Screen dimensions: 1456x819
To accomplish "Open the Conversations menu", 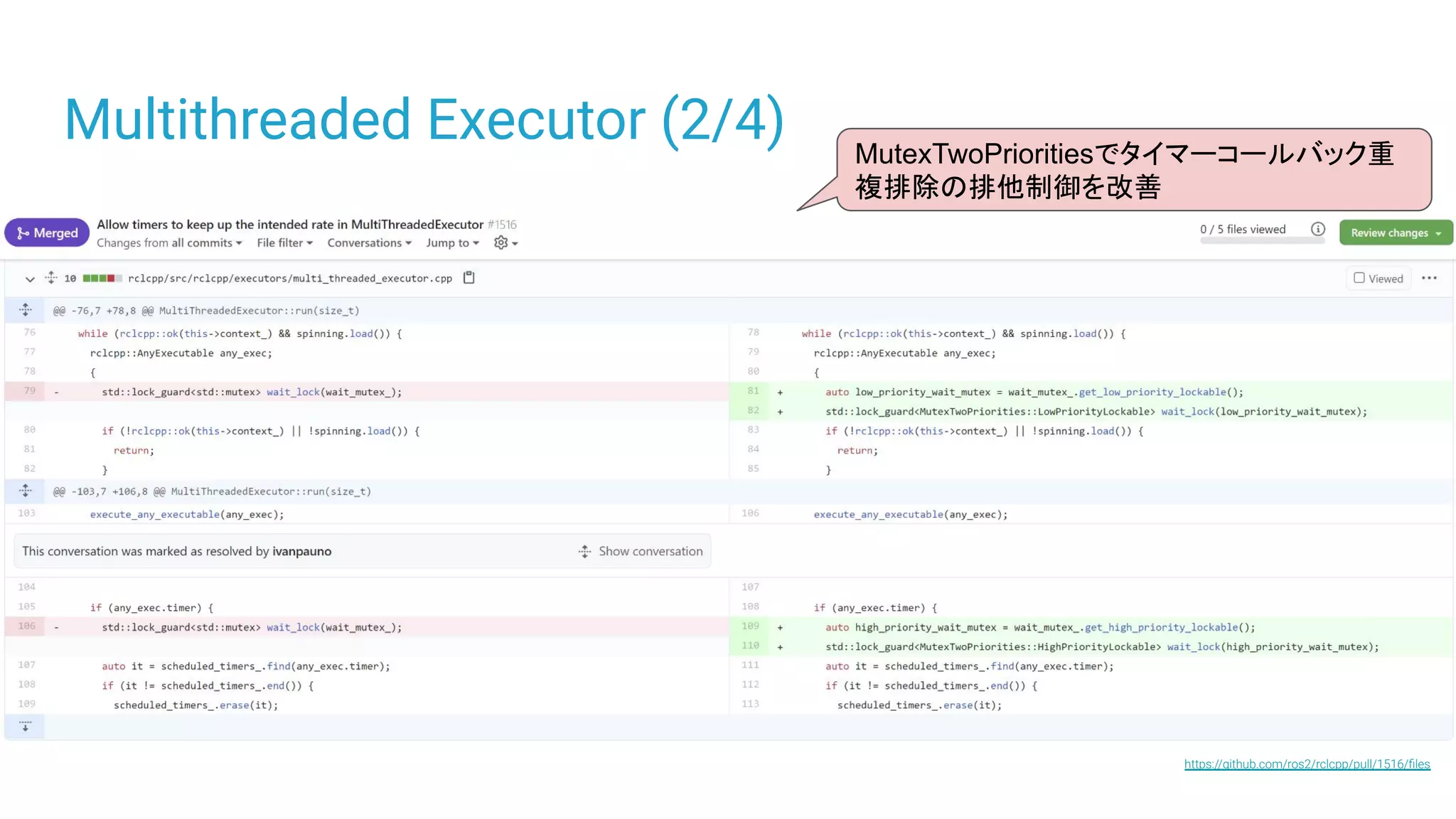I will tap(369, 243).
